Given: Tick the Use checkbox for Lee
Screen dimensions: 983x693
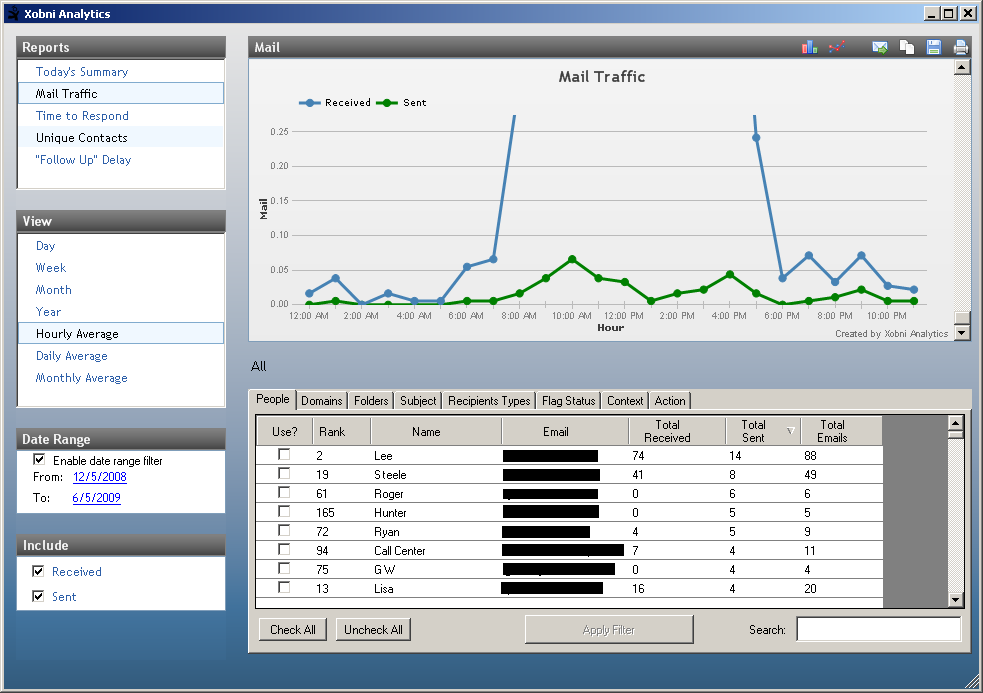Looking at the screenshot, I should click(x=284, y=455).
